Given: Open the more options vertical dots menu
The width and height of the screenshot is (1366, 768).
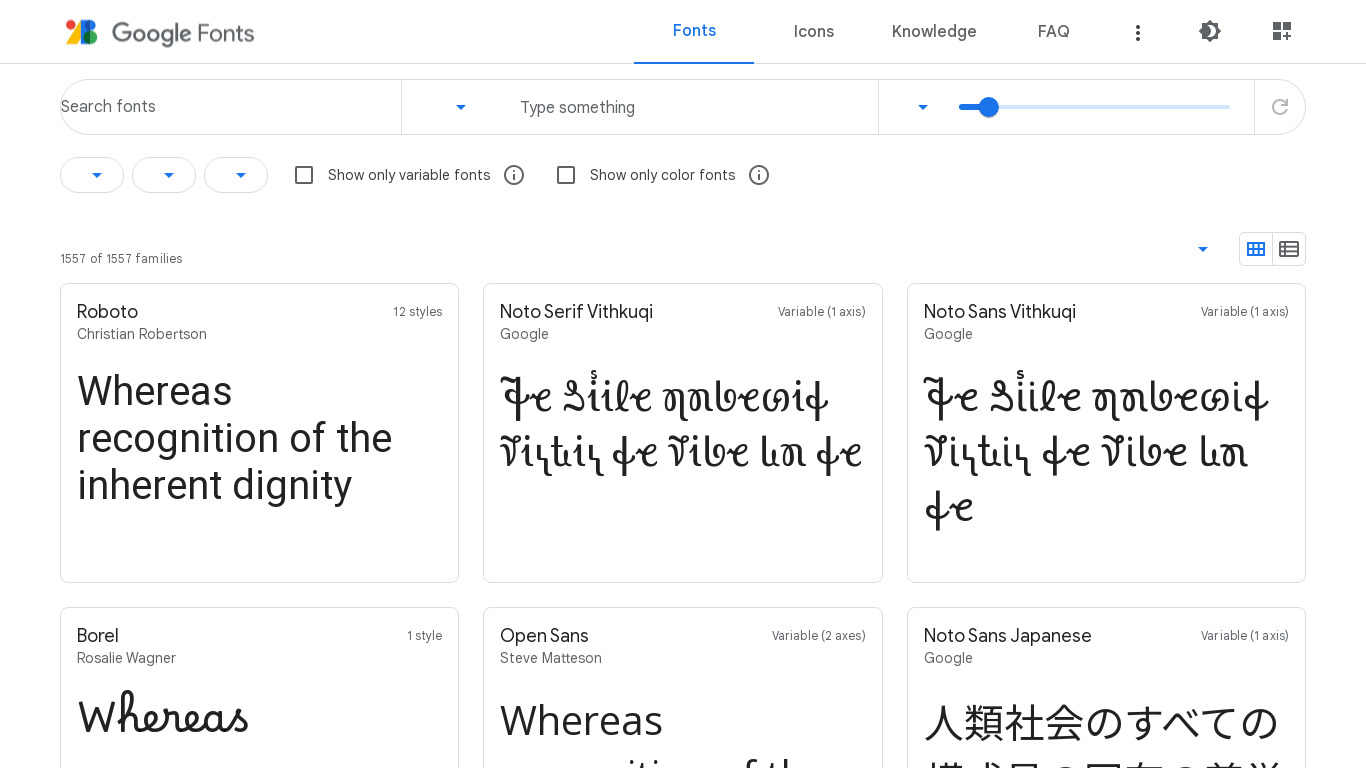Looking at the screenshot, I should pos(1137,33).
